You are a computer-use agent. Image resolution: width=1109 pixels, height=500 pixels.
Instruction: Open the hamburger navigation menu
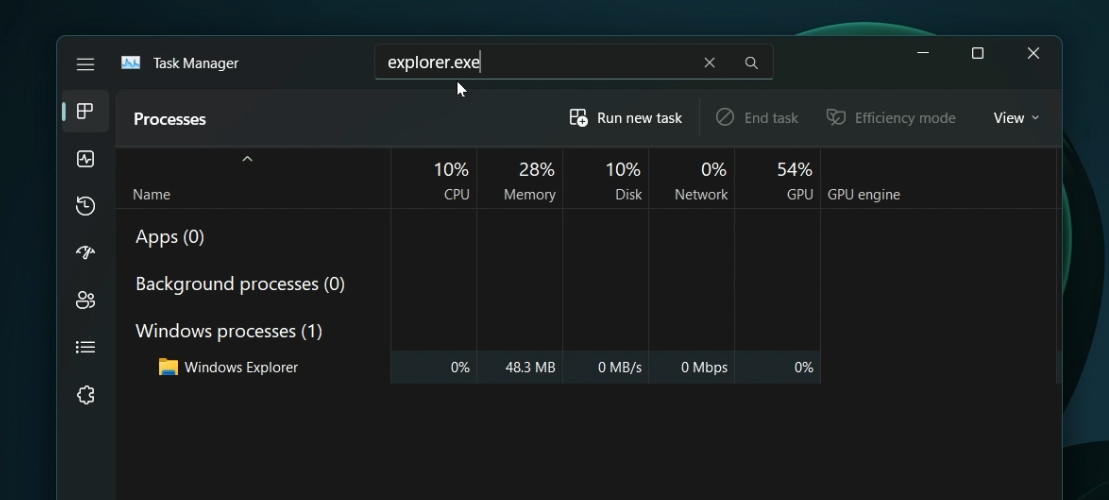[85, 64]
